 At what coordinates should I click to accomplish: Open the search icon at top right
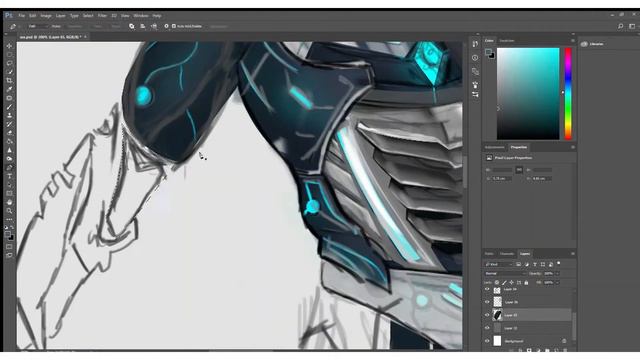coord(620,26)
